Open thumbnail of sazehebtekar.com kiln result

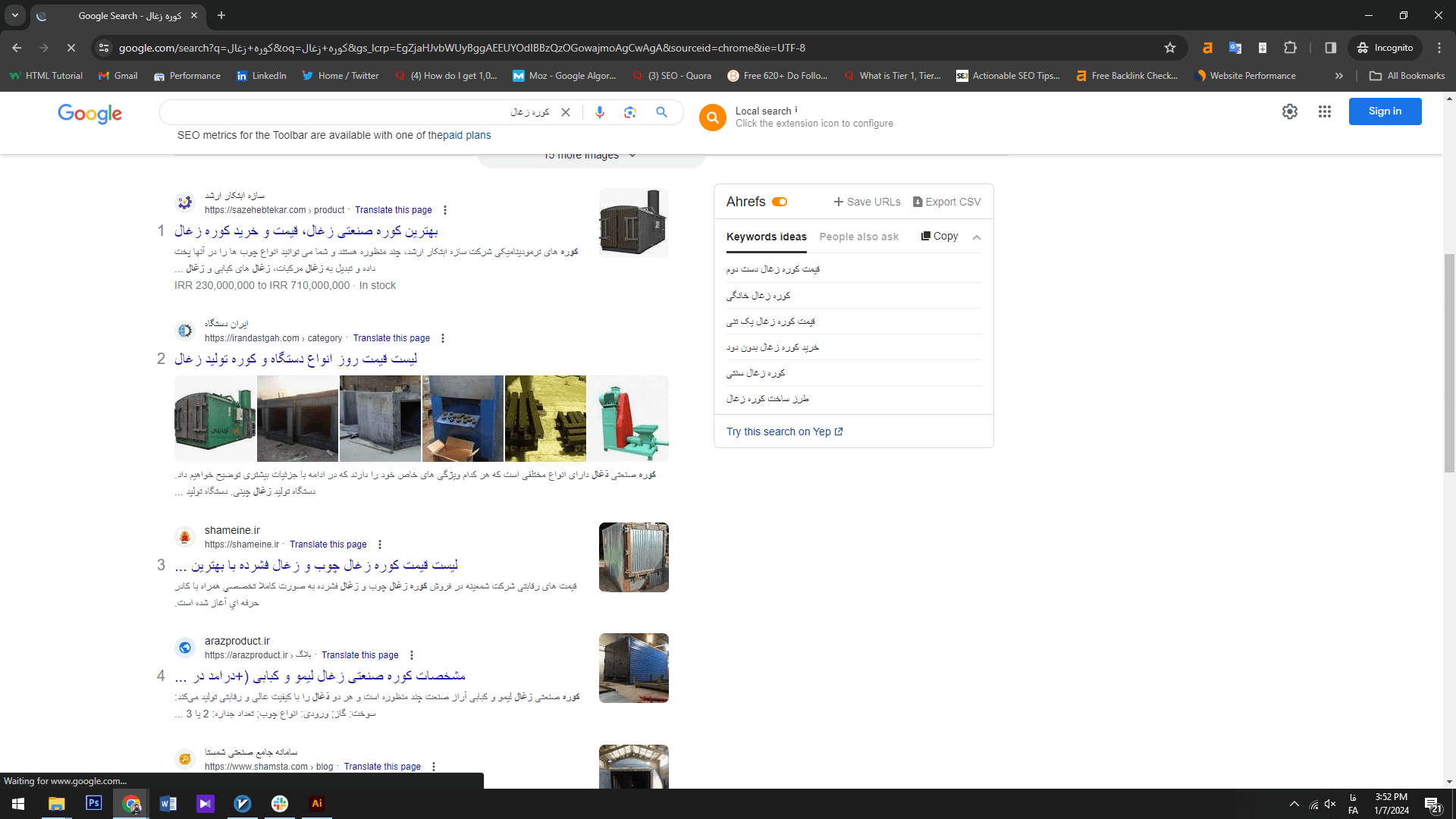[634, 223]
